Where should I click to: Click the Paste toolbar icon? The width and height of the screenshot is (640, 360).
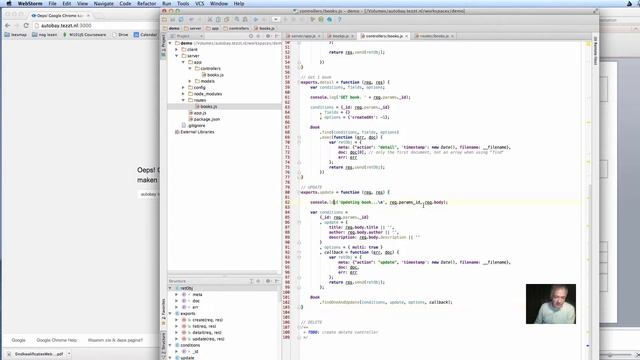tap(226, 20)
